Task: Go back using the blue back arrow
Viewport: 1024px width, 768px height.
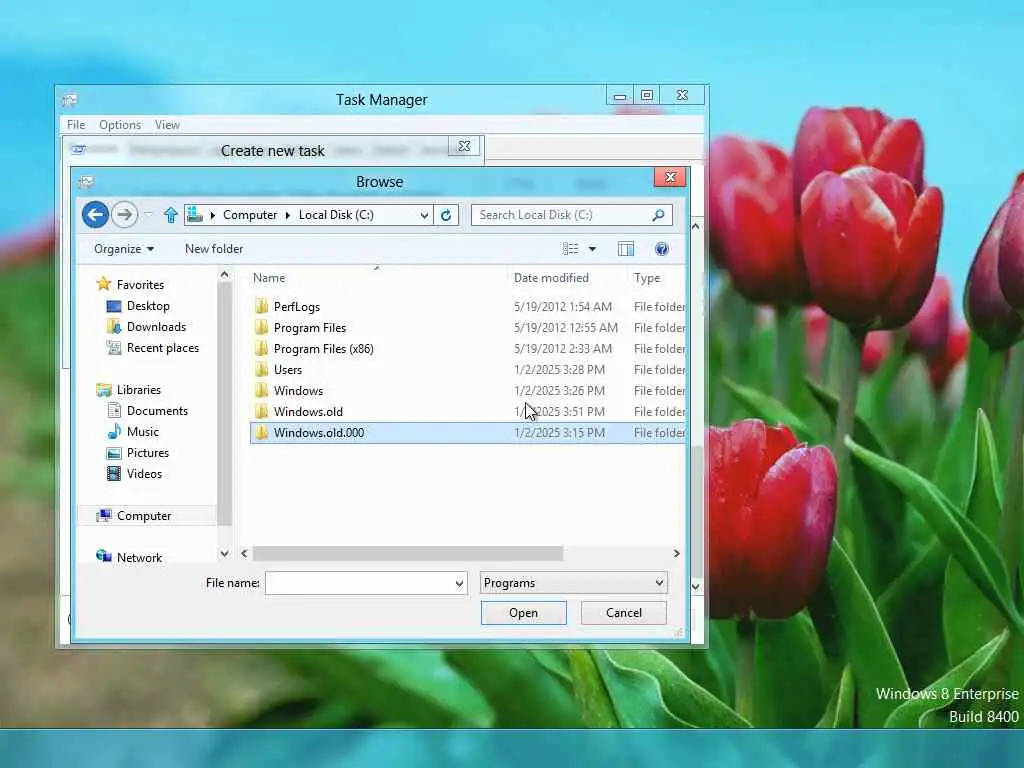Action: click(x=95, y=214)
